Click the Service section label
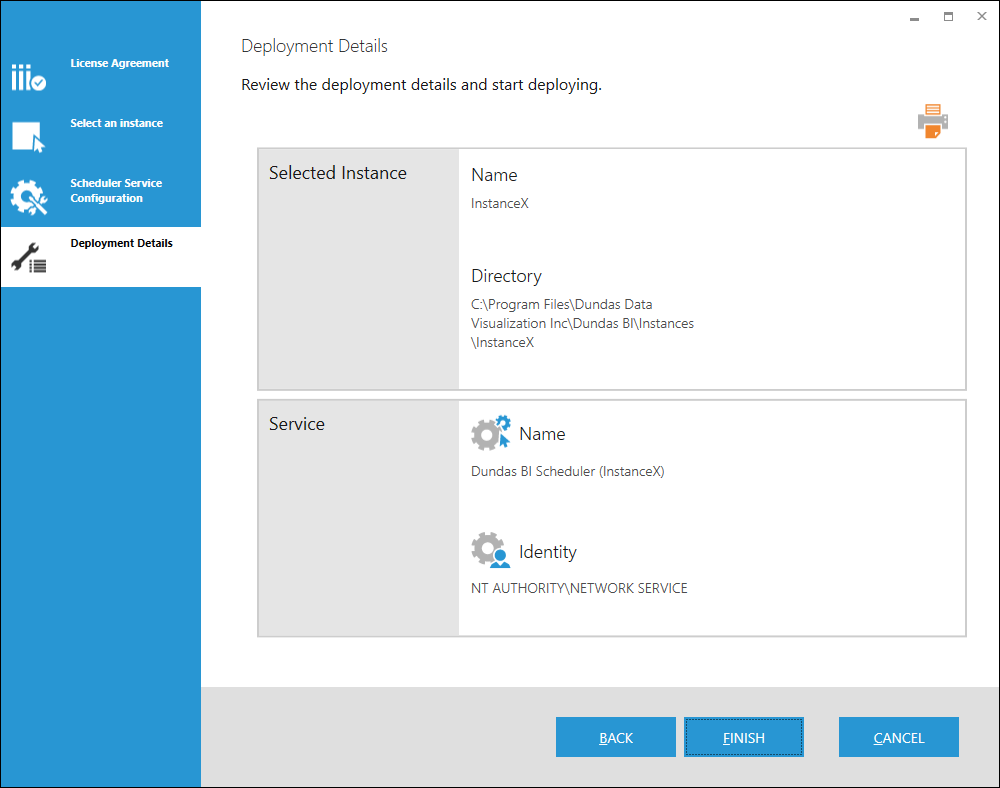The width and height of the screenshot is (1000, 788). 297,424
